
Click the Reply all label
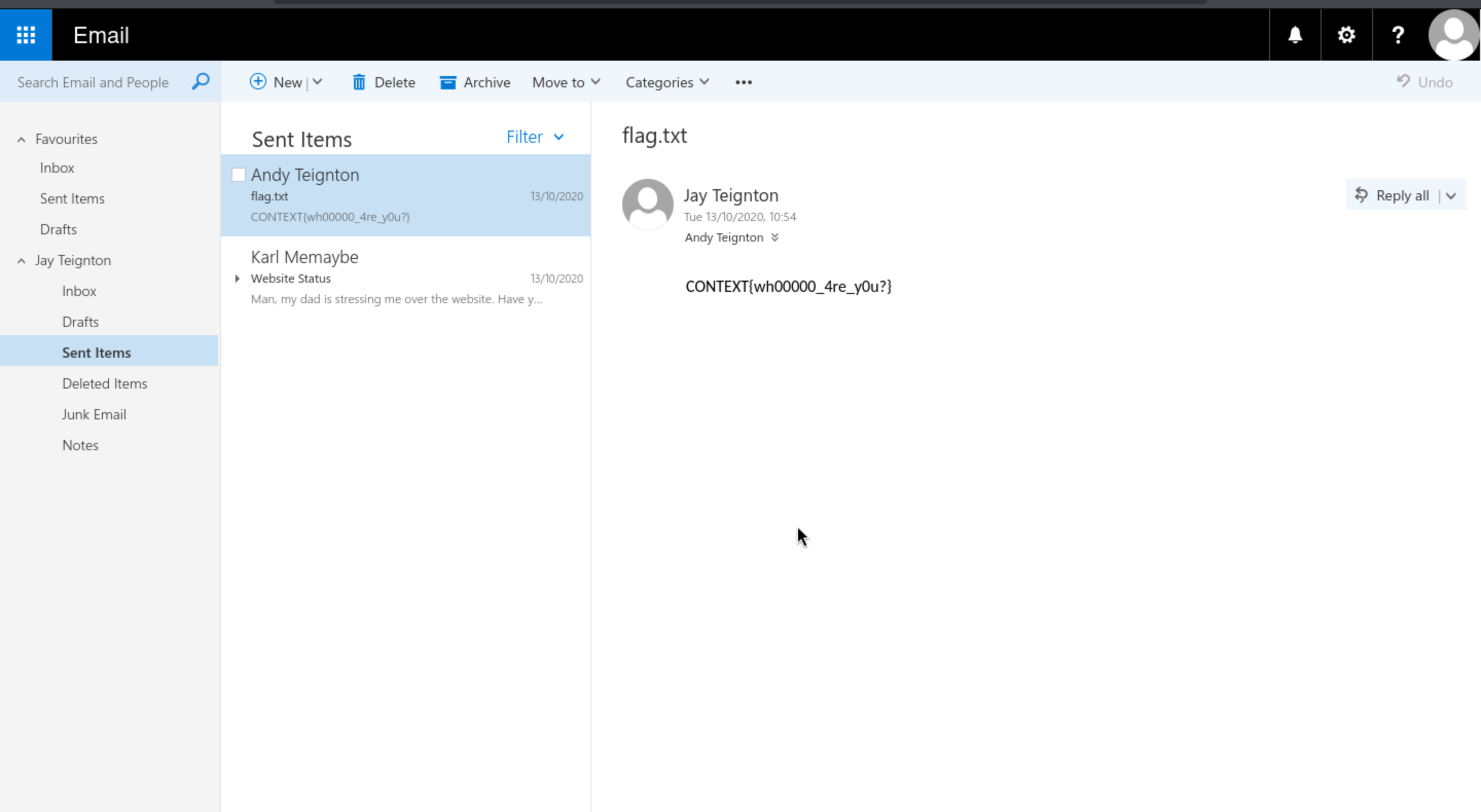click(1402, 195)
